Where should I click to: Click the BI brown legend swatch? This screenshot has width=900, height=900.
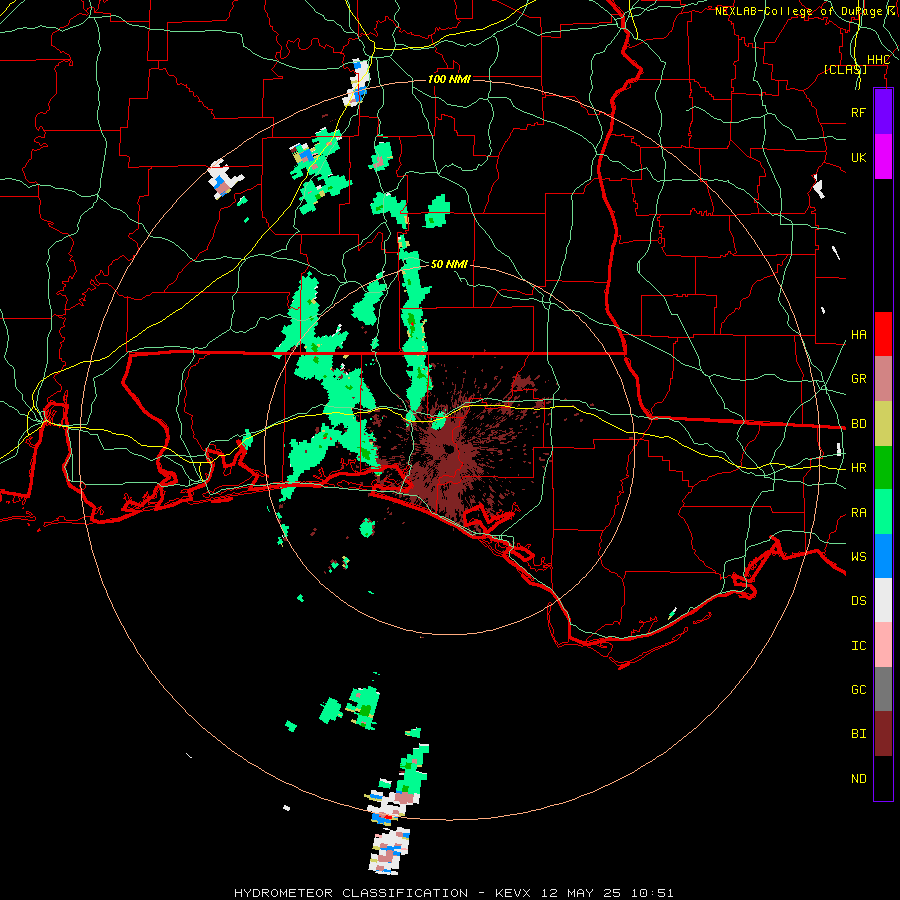(883, 734)
